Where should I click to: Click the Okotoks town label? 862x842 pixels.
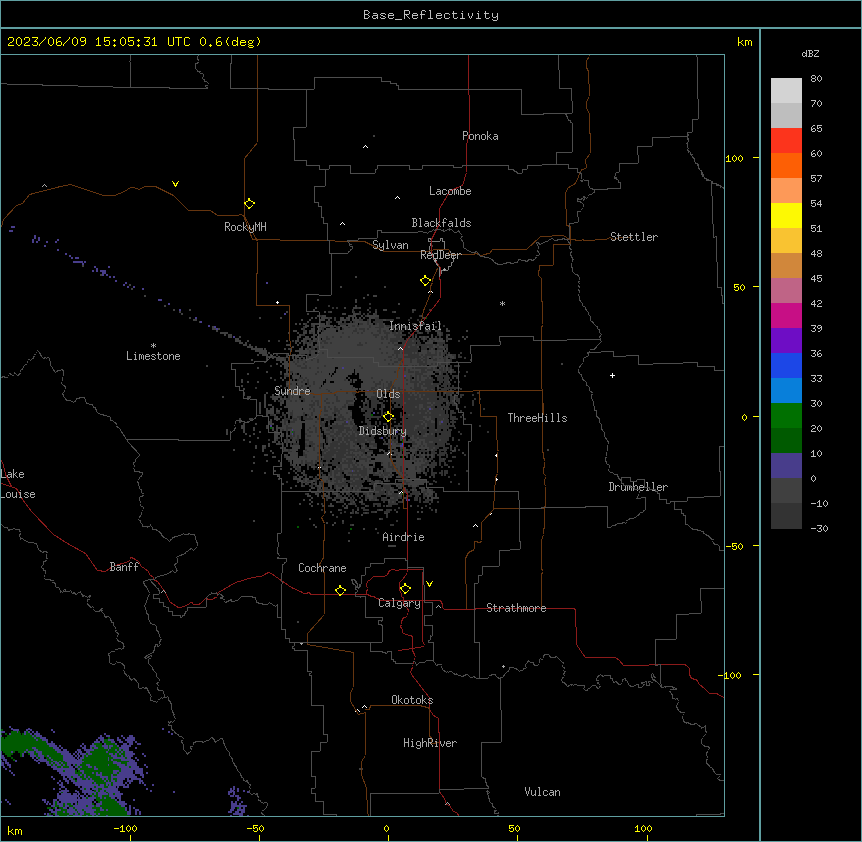(x=412, y=700)
